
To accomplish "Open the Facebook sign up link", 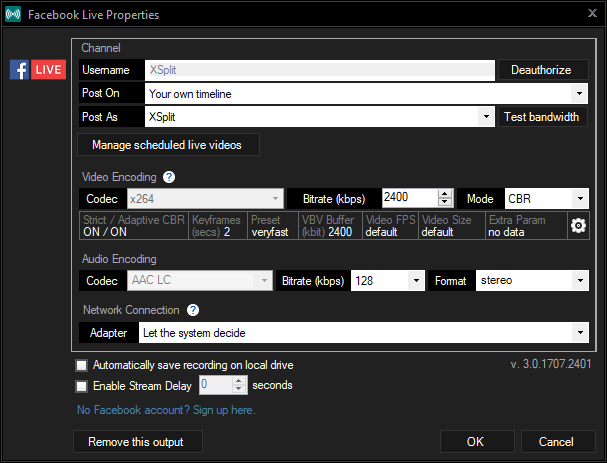I will tap(166, 410).
